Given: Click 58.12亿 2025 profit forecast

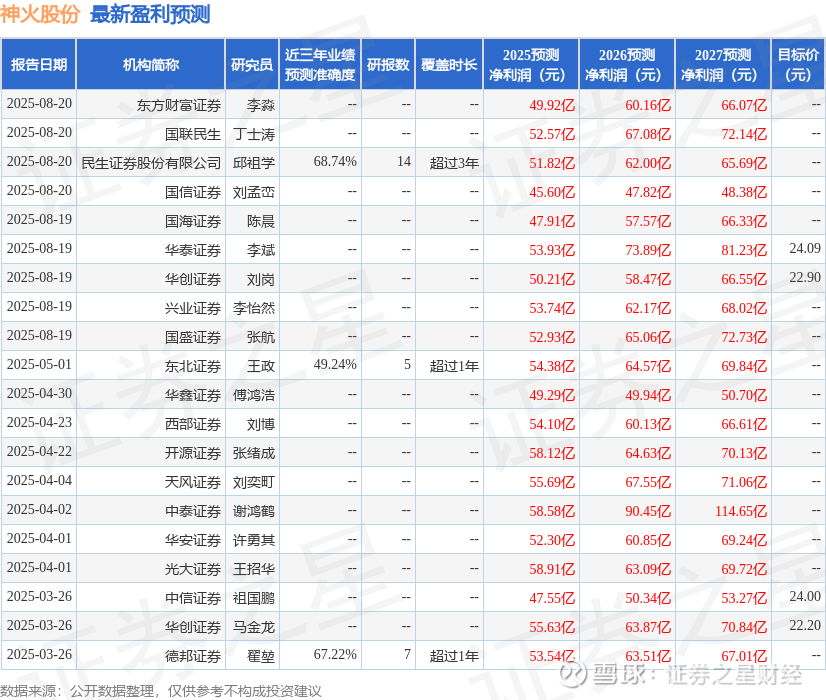Looking at the screenshot, I should pos(552,453).
